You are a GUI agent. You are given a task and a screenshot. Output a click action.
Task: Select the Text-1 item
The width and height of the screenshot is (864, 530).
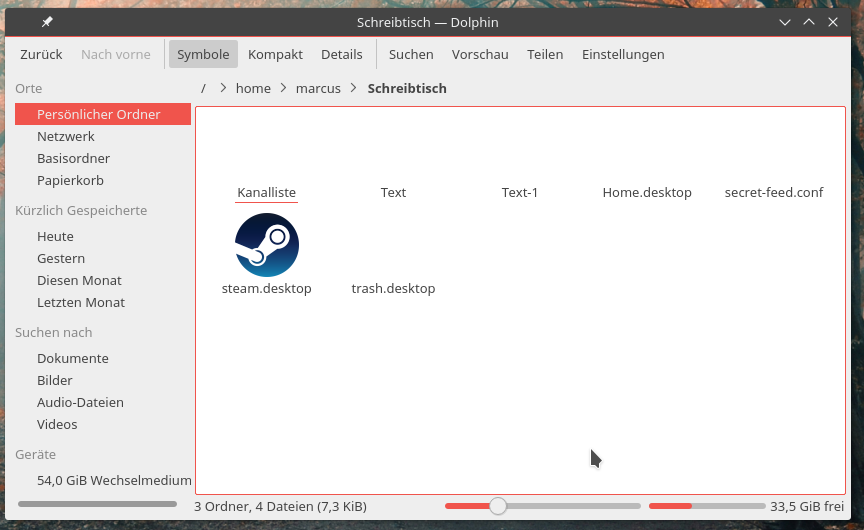(519, 192)
